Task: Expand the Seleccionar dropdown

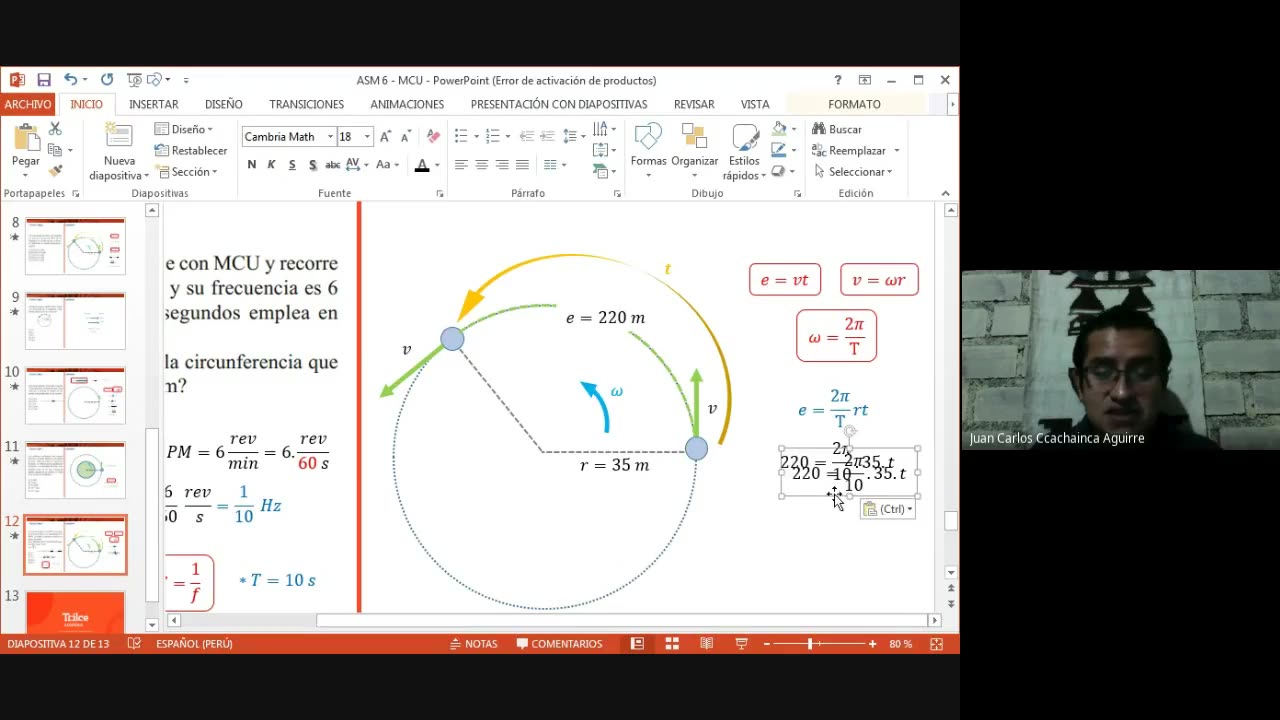Action: point(853,171)
